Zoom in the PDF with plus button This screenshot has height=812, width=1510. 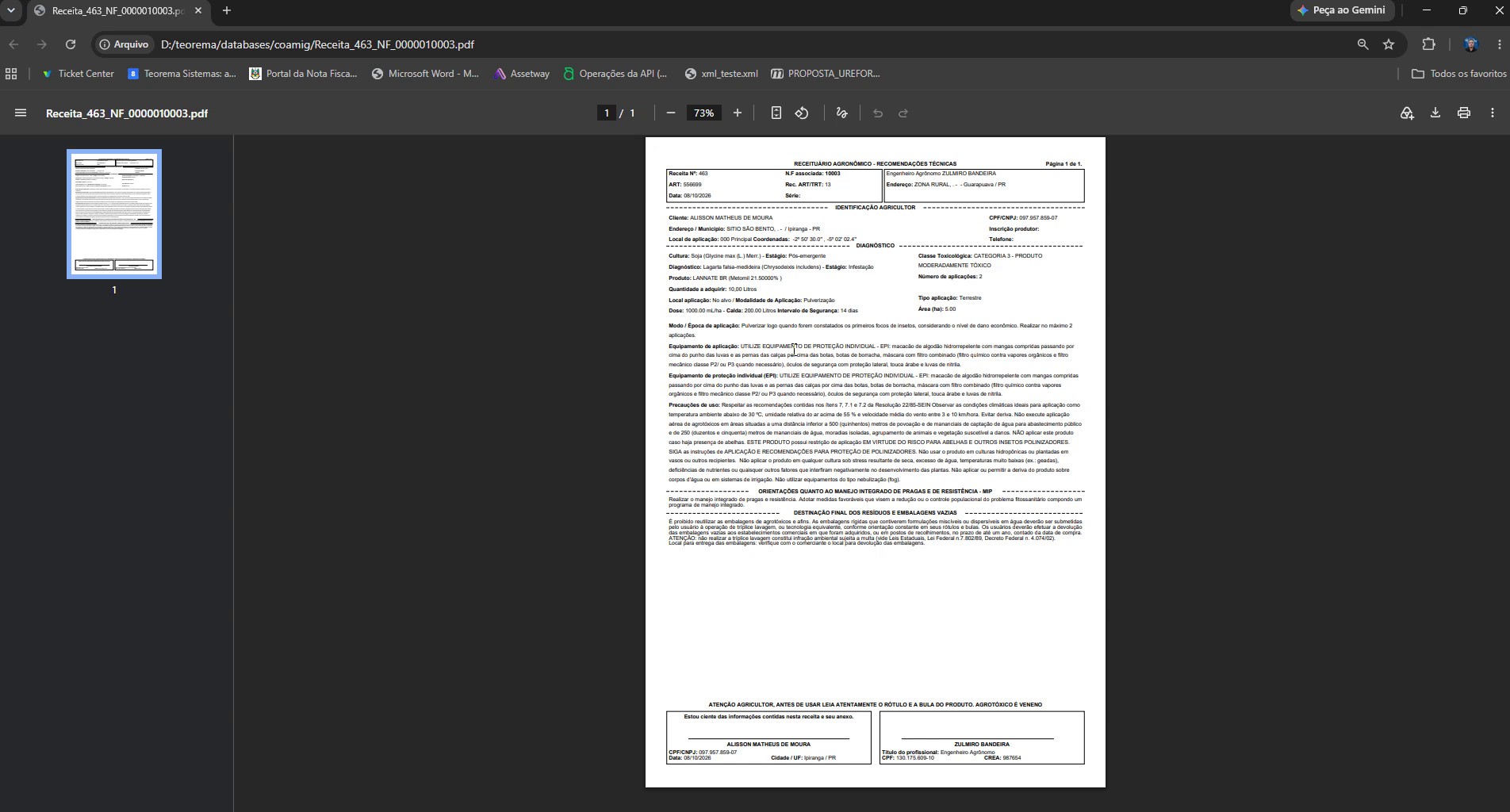[x=738, y=113]
